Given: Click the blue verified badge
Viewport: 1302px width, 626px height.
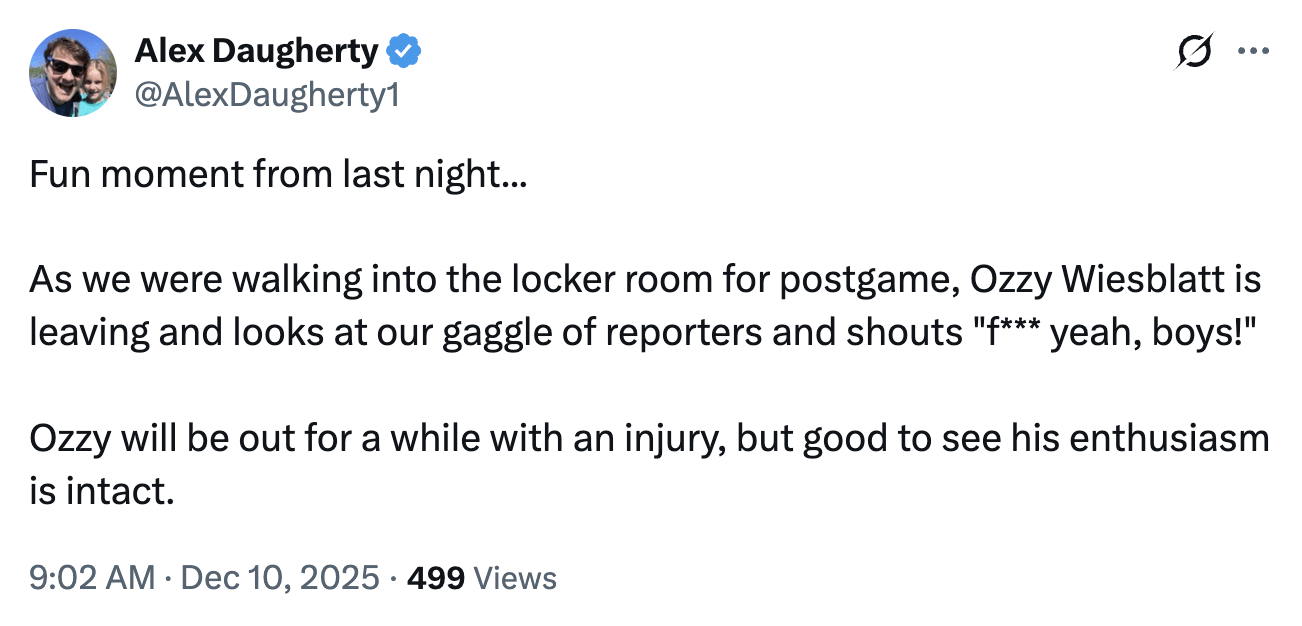Looking at the screenshot, I should point(404,50).
